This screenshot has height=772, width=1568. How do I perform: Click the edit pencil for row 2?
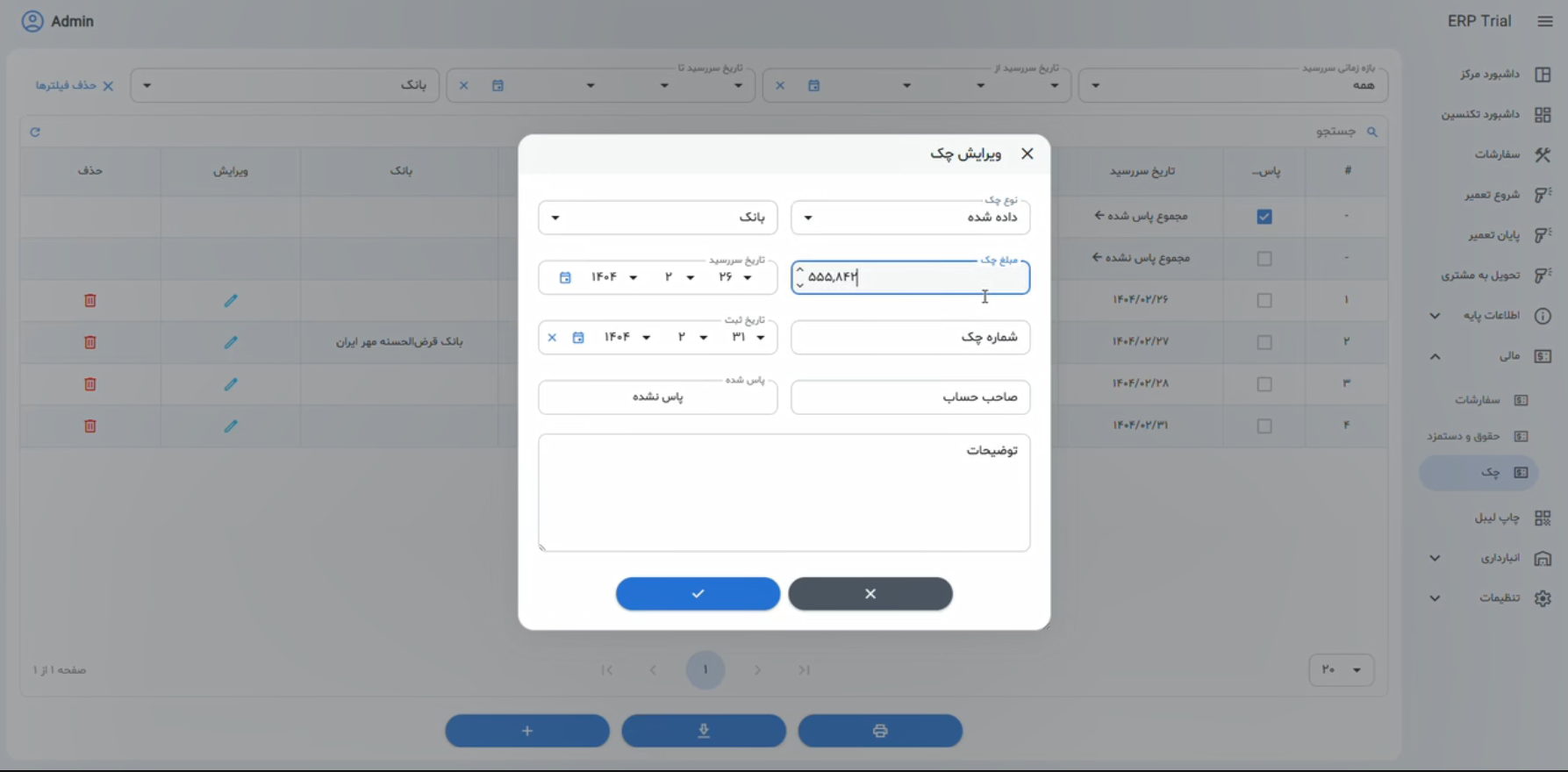tap(231, 342)
